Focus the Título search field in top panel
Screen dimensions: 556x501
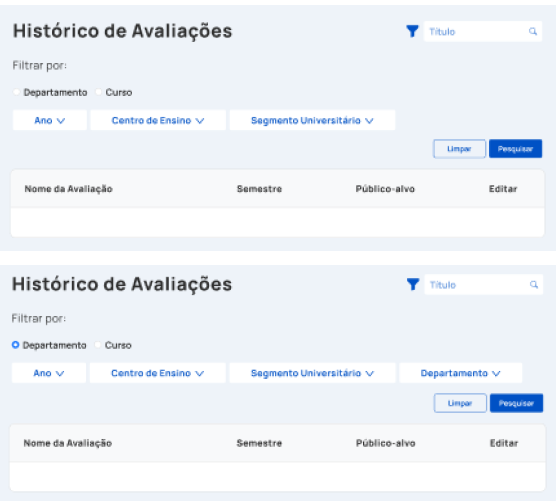pyautogui.click(x=483, y=32)
